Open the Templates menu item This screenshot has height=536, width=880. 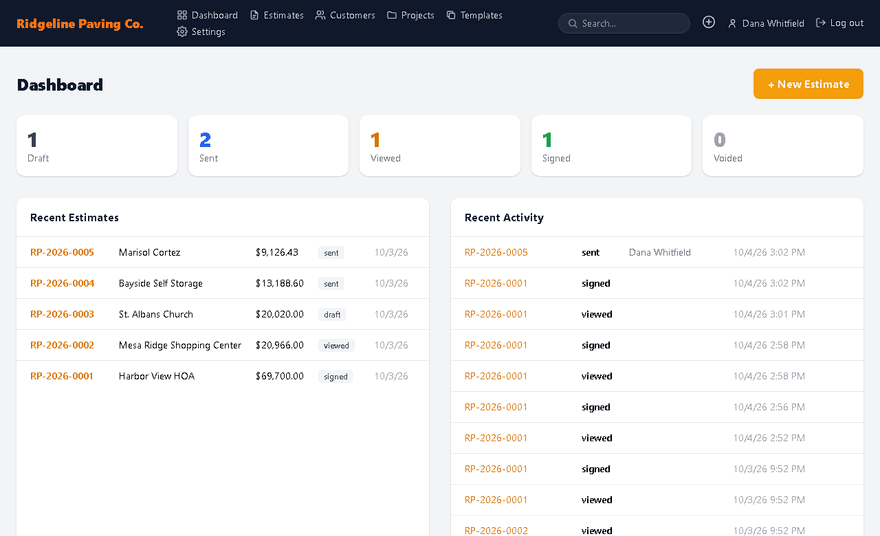coord(474,15)
